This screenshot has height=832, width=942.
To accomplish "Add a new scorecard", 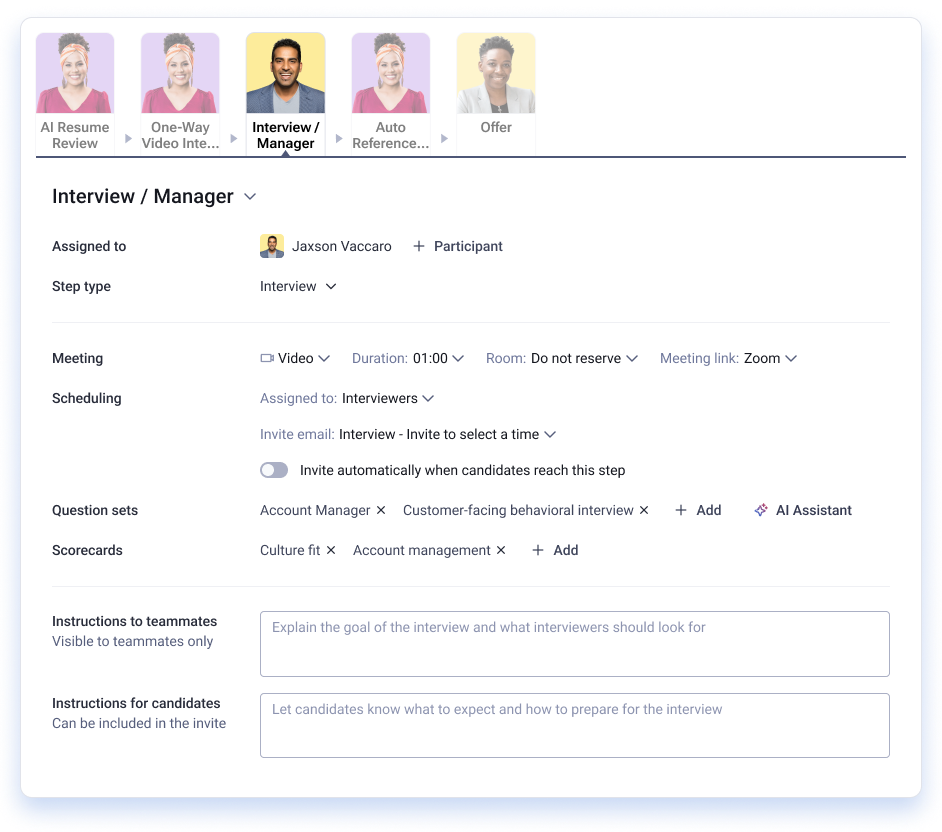I will [x=555, y=550].
